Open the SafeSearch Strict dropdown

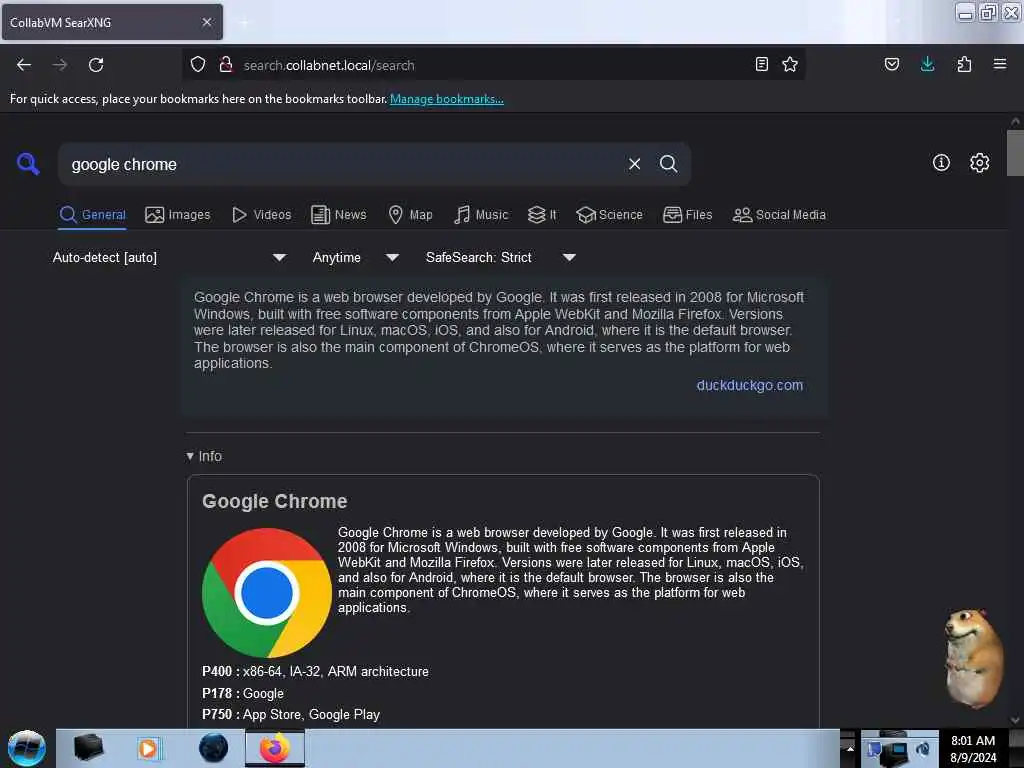tap(500, 257)
